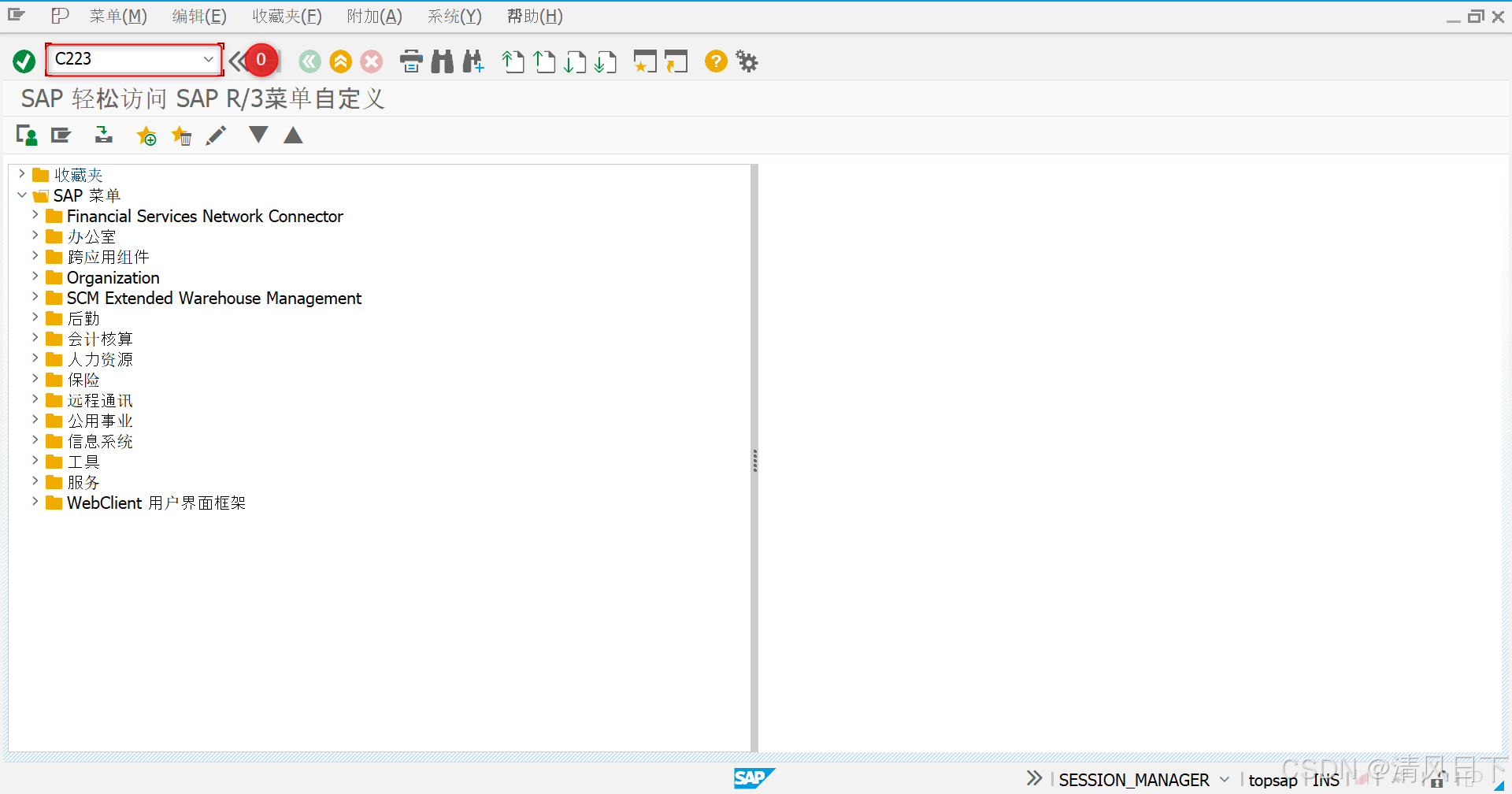Open the Customize Local Layout gear icon
Image resolution: width=1512 pixels, height=794 pixels.
click(x=747, y=61)
